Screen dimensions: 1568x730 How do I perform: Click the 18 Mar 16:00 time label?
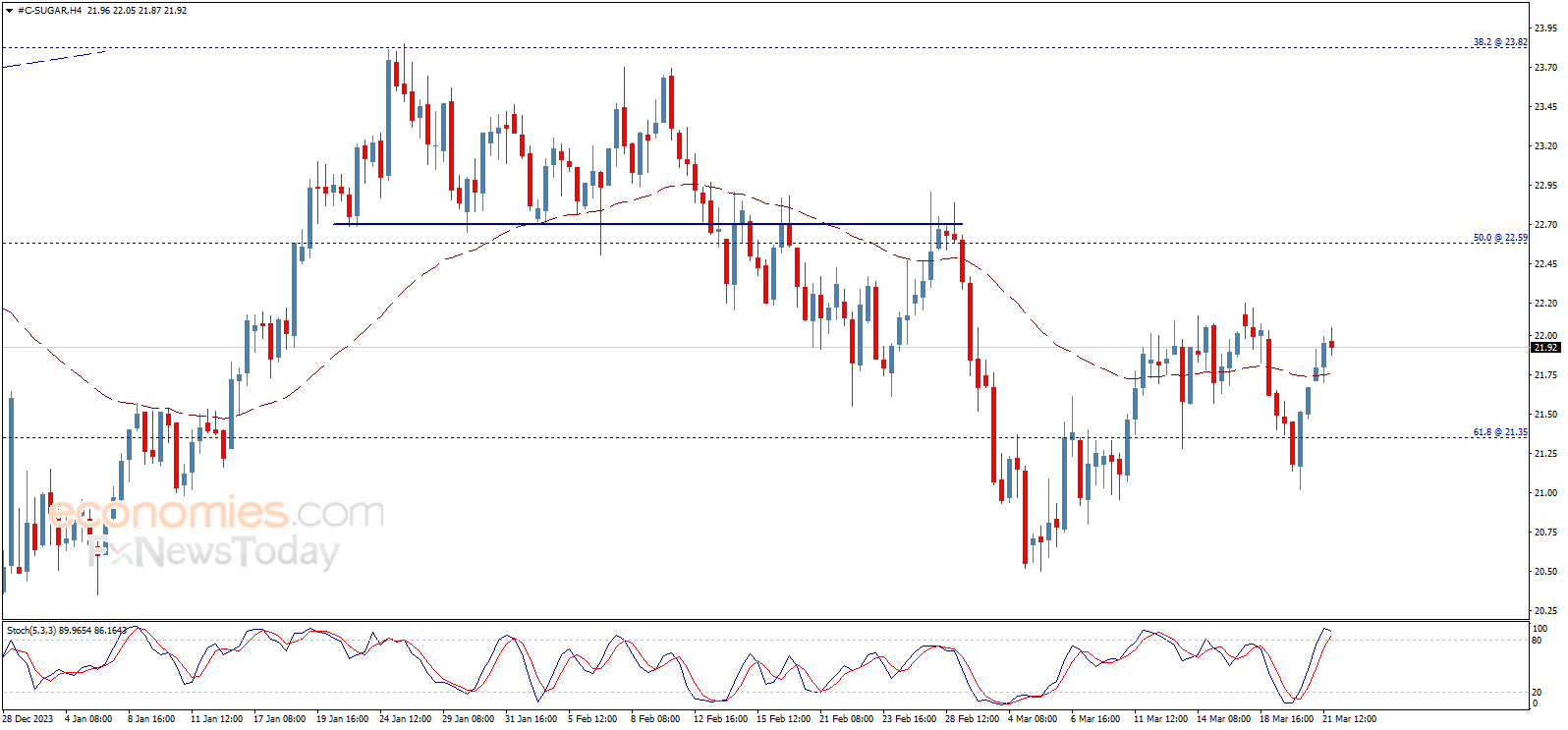point(1286,719)
